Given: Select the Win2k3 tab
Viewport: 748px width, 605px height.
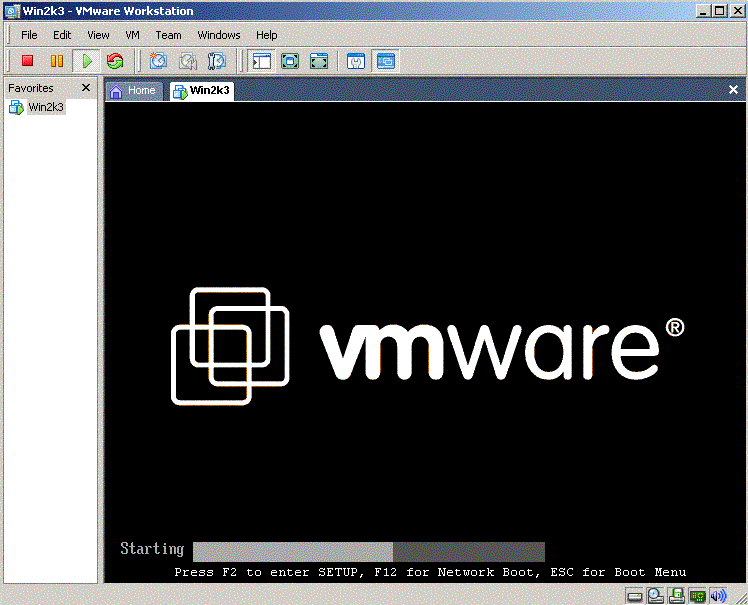Looking at the screenshot, I should tap(202, 91).
